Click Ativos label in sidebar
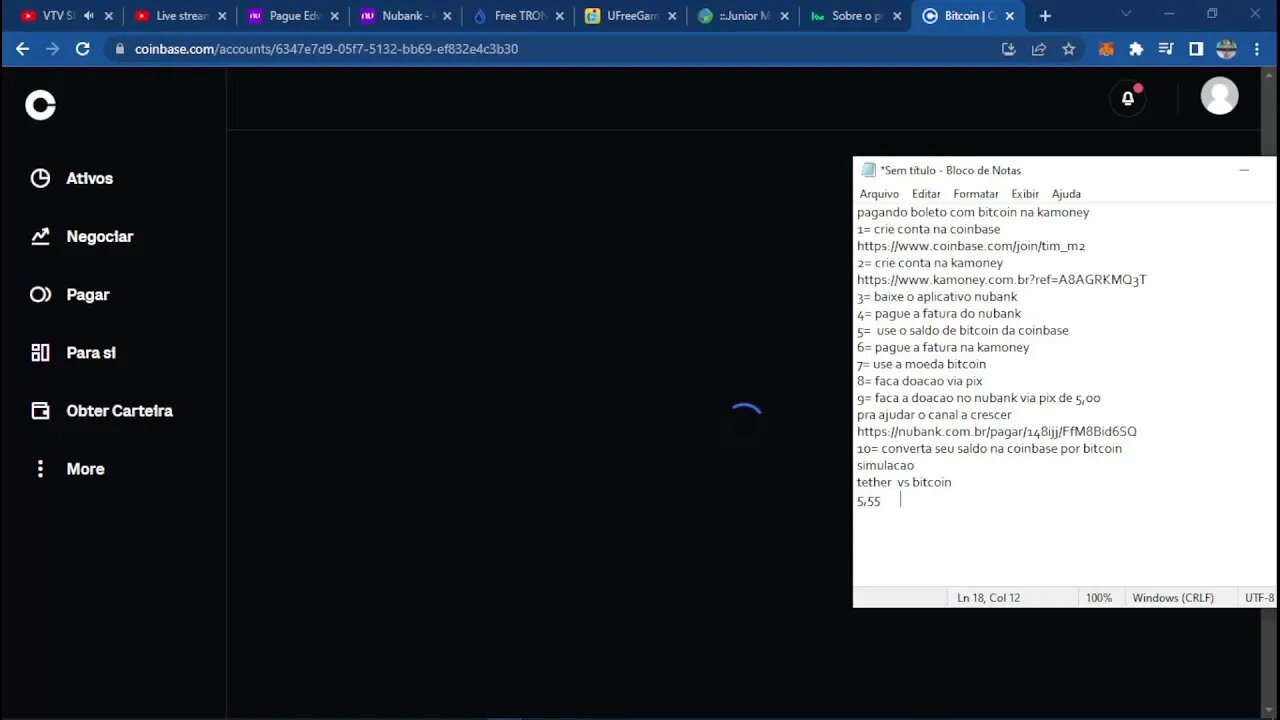 (90, 178)
